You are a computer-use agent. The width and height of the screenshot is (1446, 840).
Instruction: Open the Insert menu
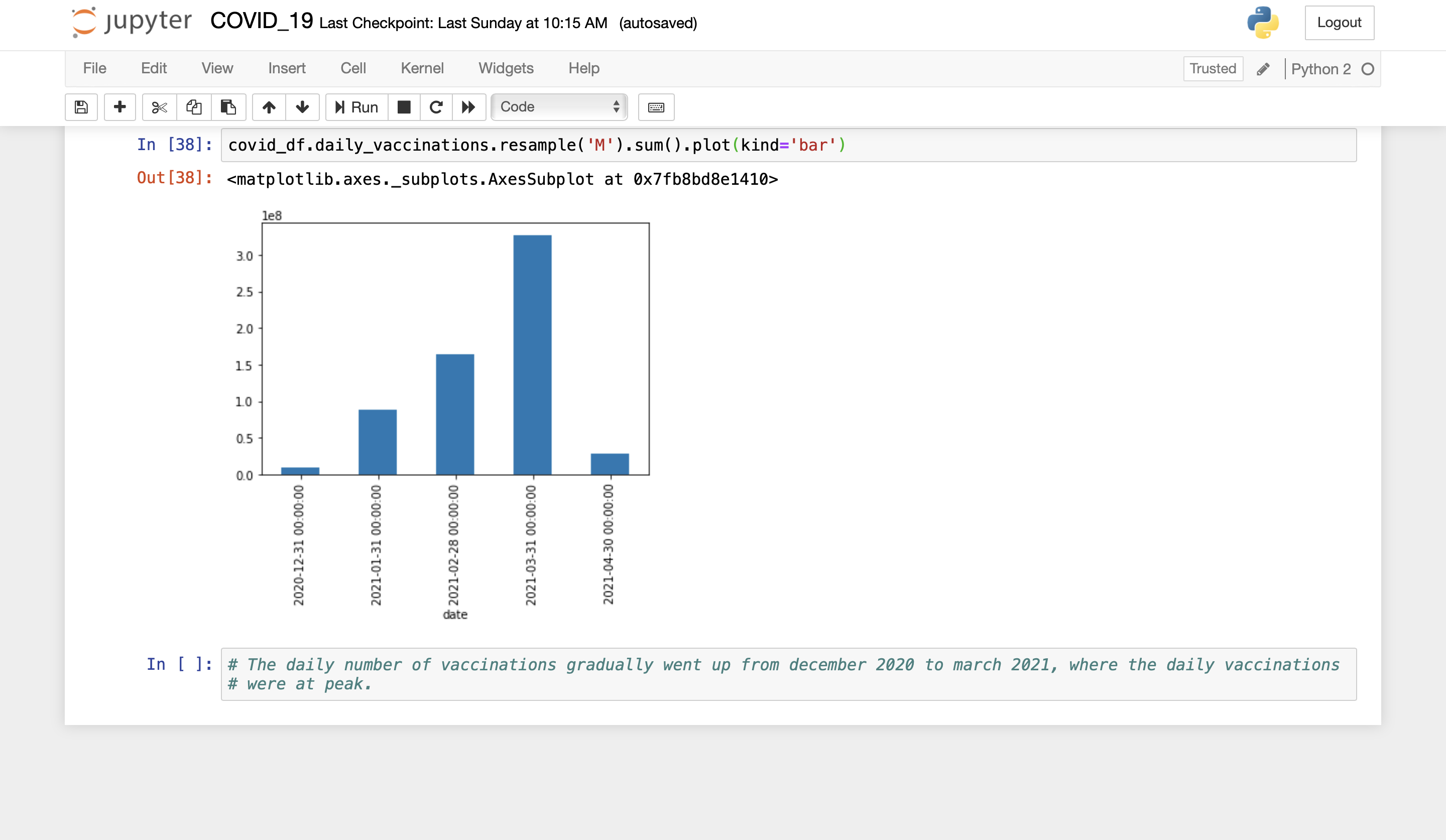click(x=287, y=68)
